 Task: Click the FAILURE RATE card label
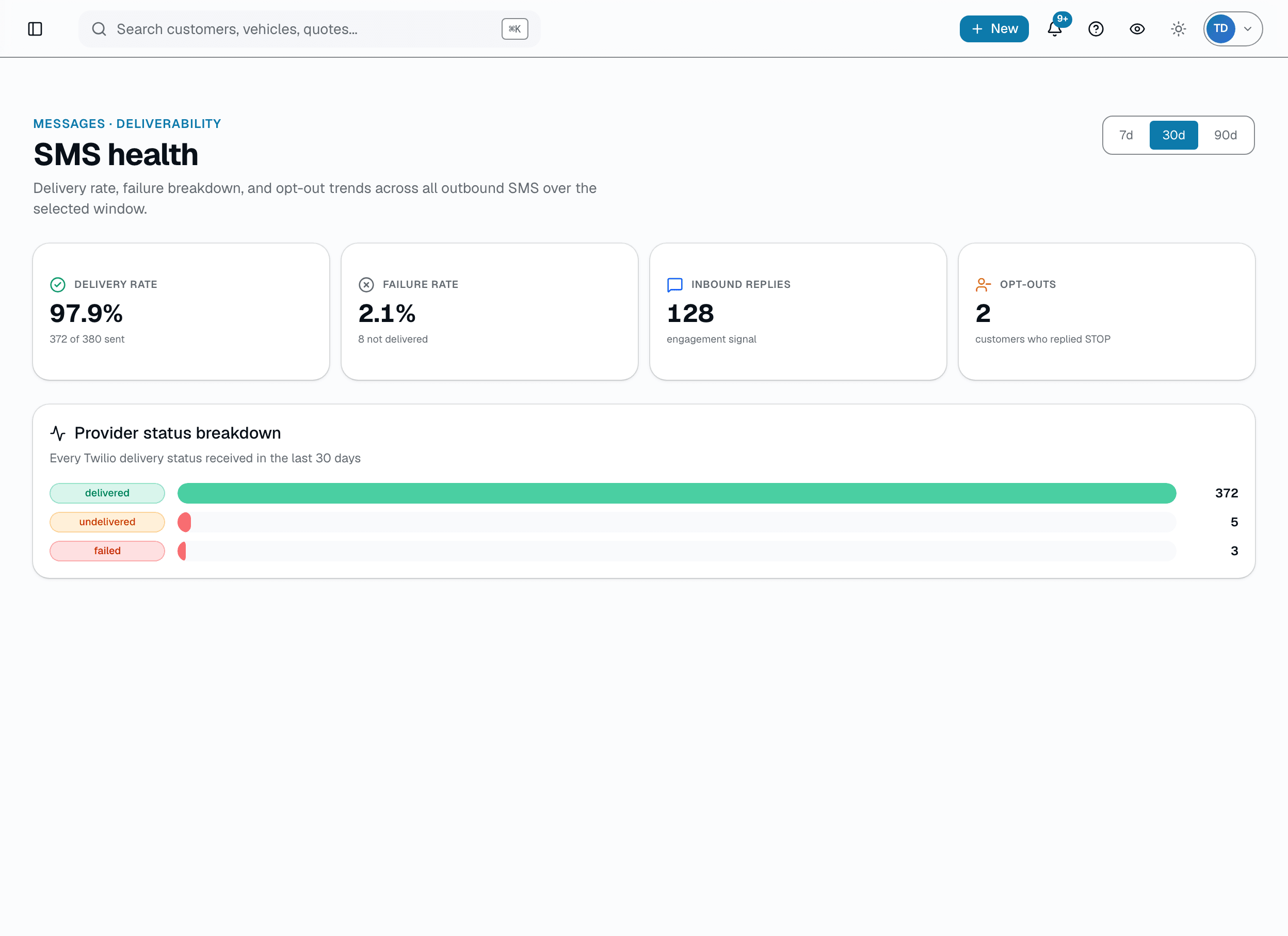(x=420, y=284)
